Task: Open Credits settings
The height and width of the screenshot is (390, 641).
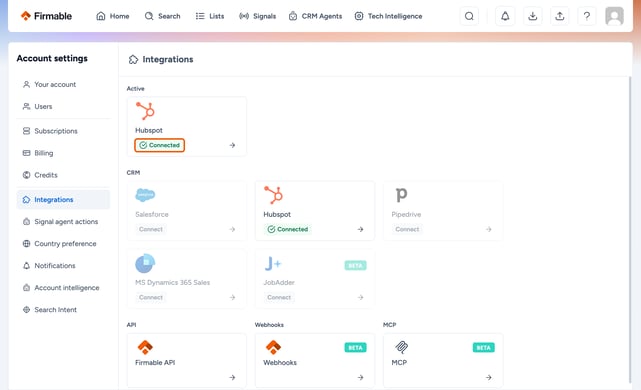Action: click(63, 175)
